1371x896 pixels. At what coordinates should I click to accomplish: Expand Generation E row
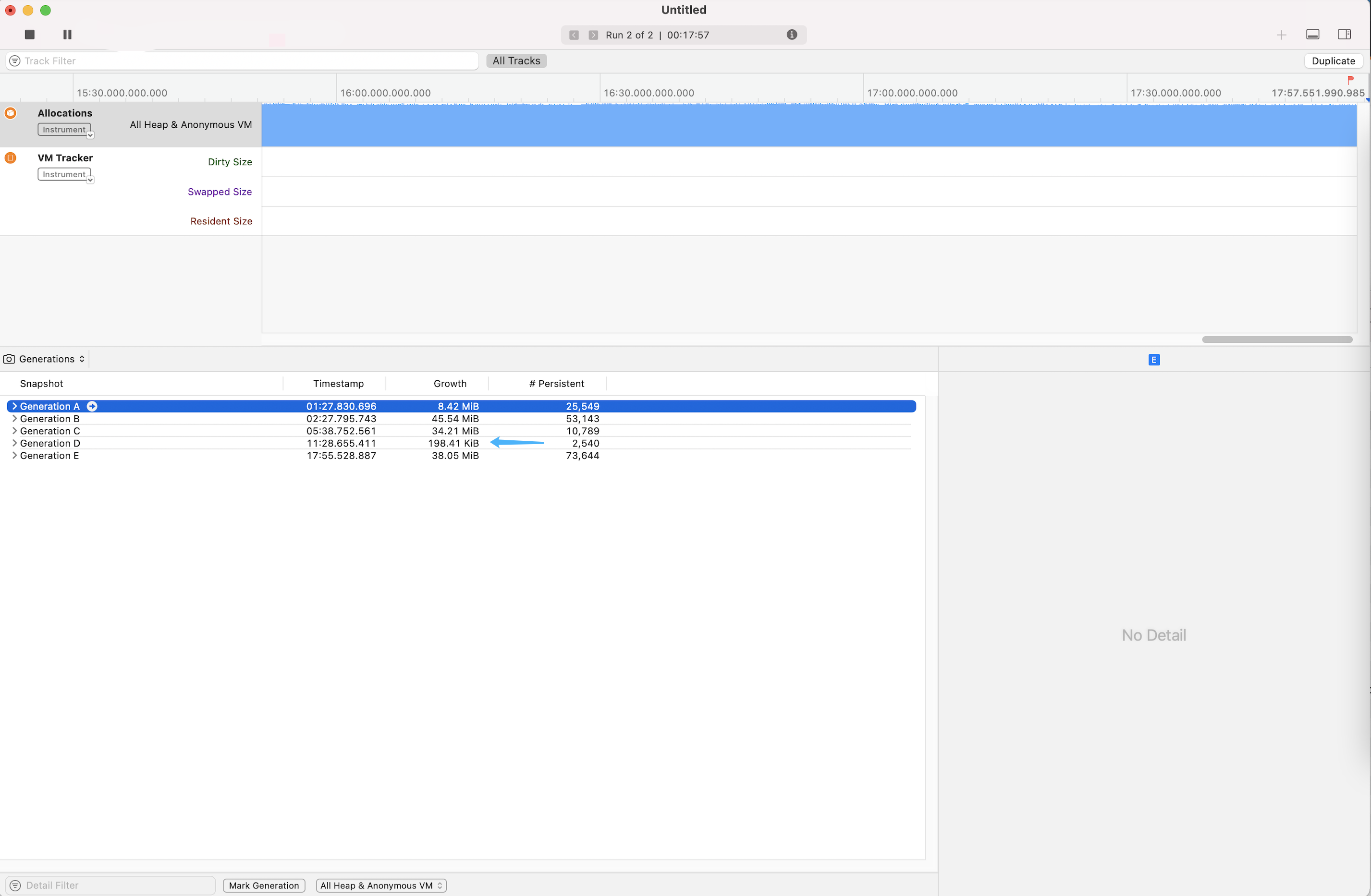tap(14, 456)
